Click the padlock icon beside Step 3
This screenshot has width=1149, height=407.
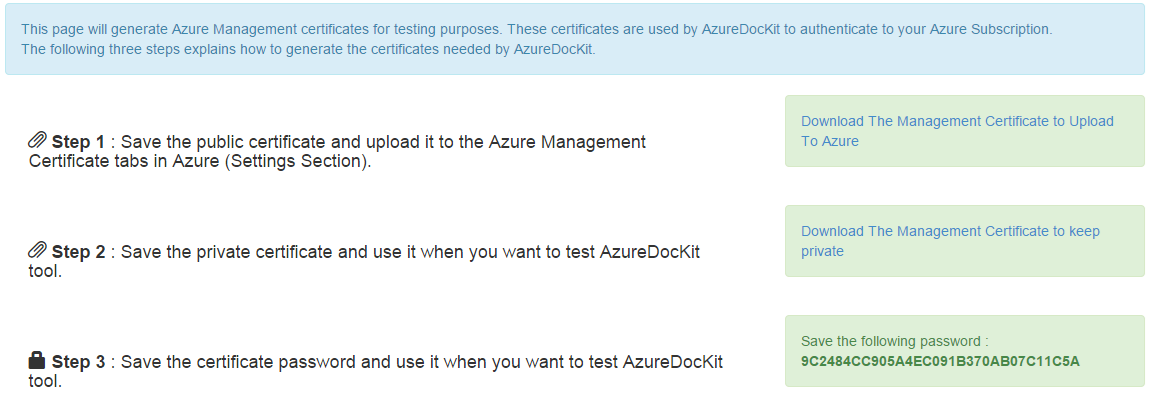(x=37, y=361)
